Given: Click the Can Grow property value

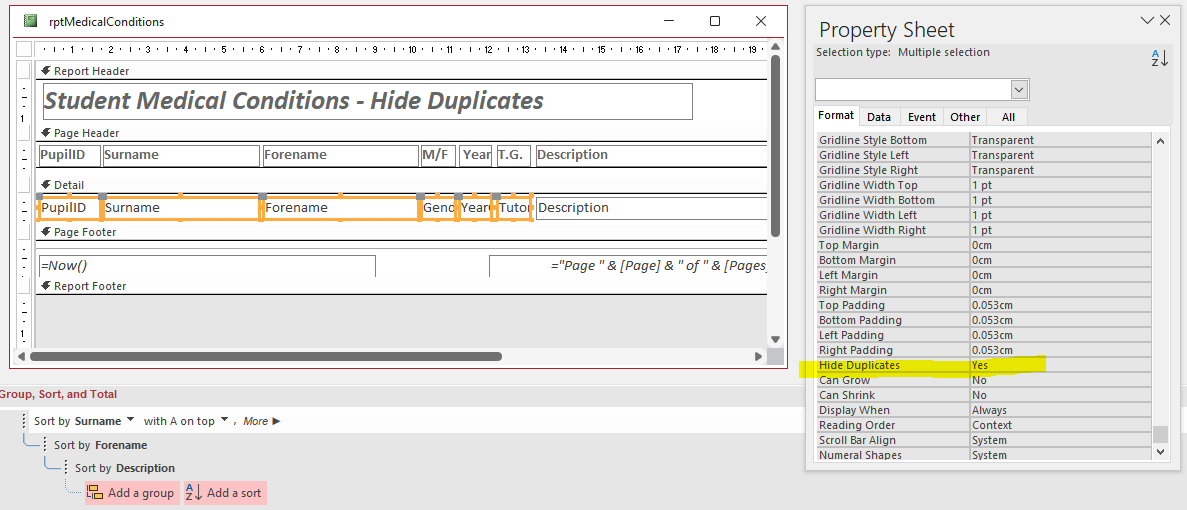Looking at the screenshot, I should 1061,381.
